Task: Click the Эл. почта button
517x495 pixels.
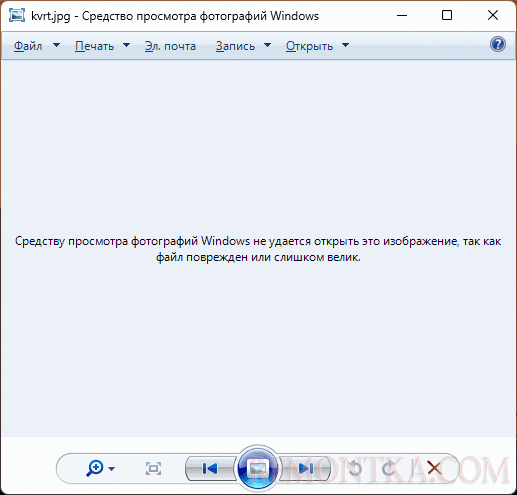Action: (170, 46)
